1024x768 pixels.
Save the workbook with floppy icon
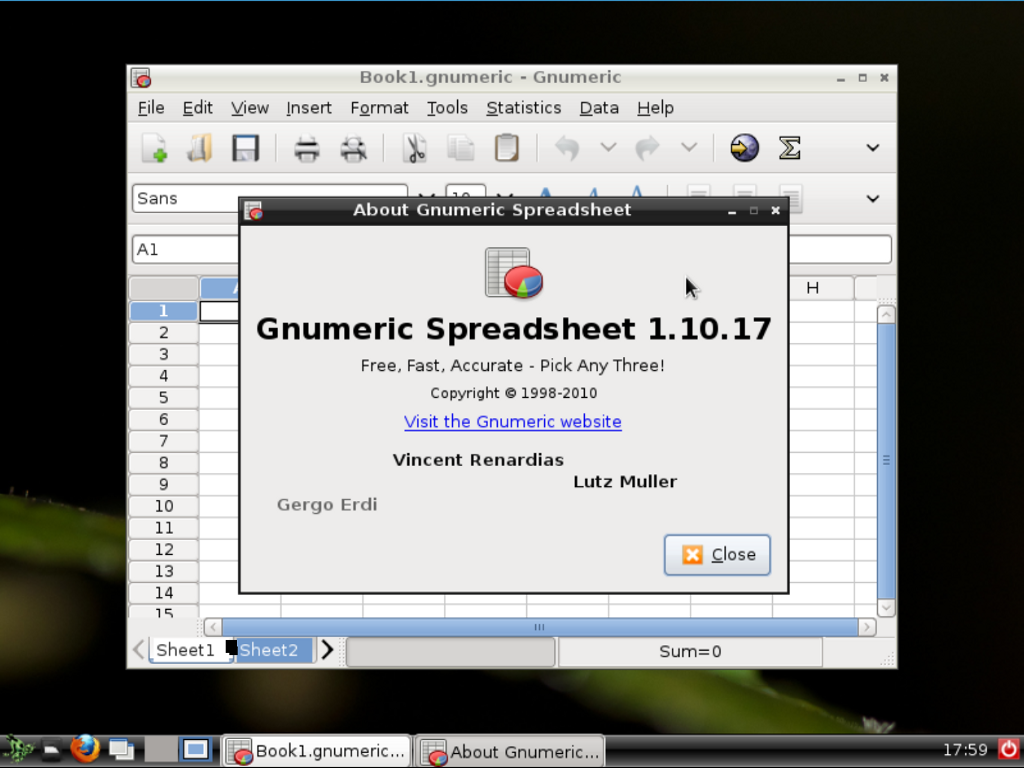pyautogui.click(x=246, y=148)
